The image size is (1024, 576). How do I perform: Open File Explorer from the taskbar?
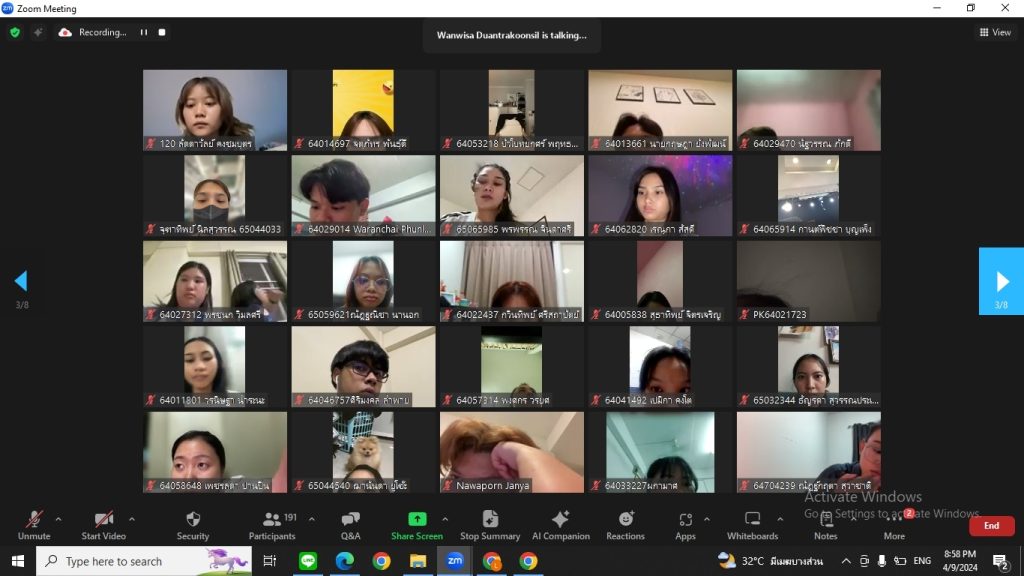[418, 561]
